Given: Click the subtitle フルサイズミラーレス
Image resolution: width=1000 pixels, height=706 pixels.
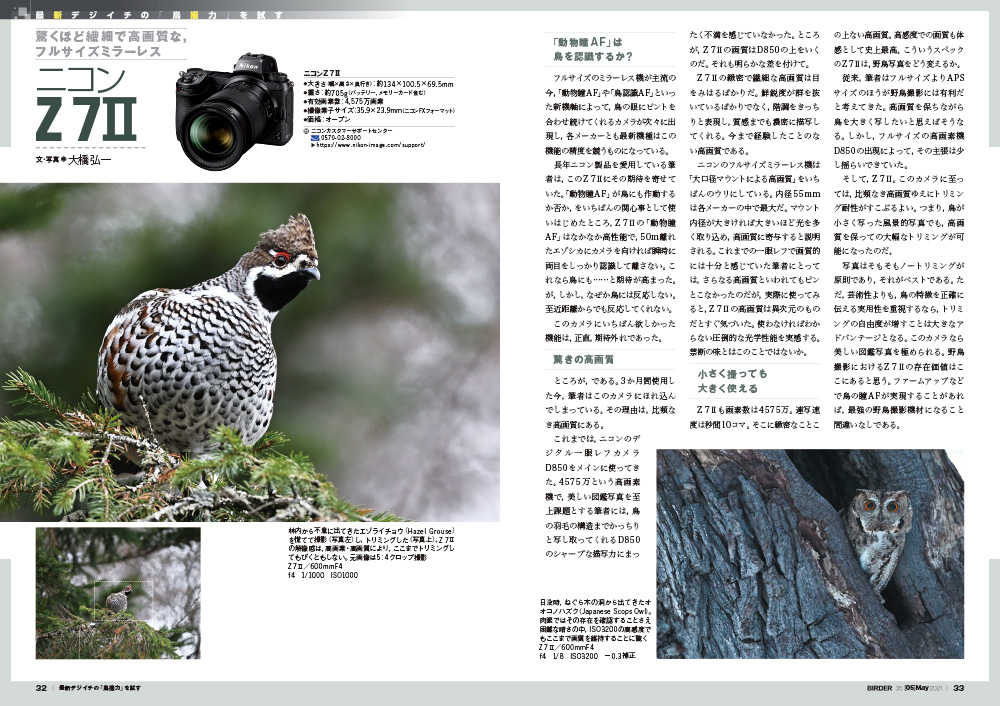Looking at the screenshot, I should tap(98, 52).
